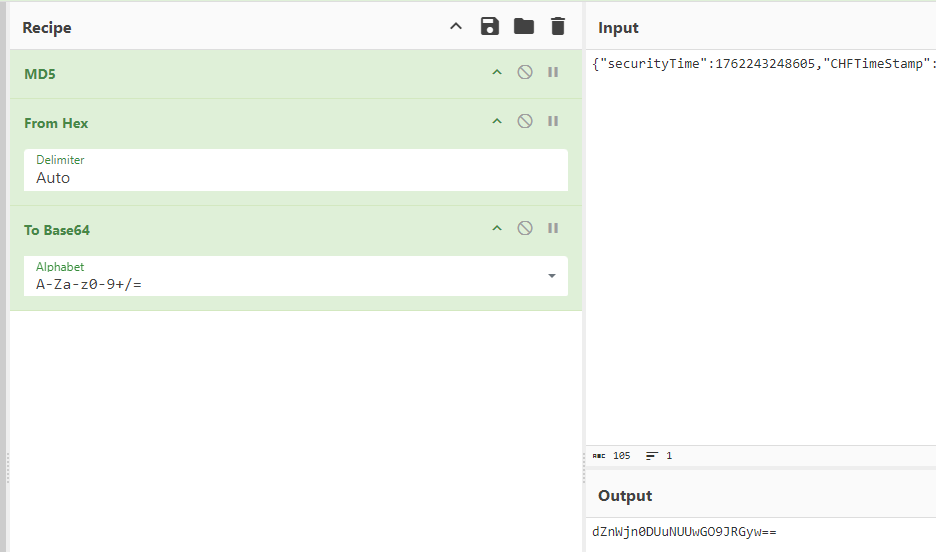This screenshot has height=552, width=936.
Task: Set breakpoint on MD5 operation
Action: pyautogui.click(x=552, y=72)
